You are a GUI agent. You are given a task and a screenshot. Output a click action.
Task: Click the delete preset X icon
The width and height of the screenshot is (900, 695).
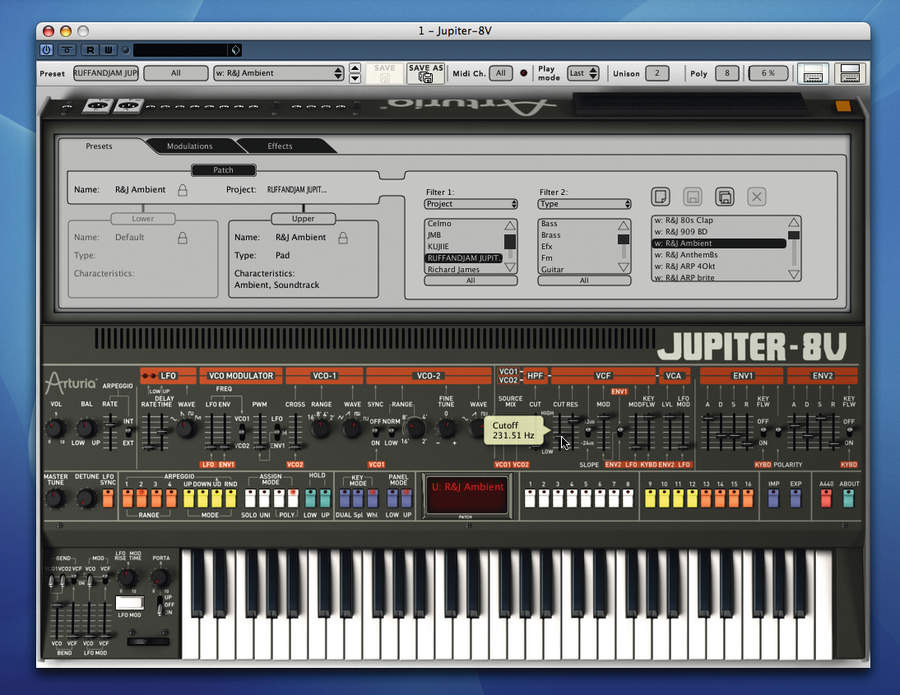coord(757,196)
